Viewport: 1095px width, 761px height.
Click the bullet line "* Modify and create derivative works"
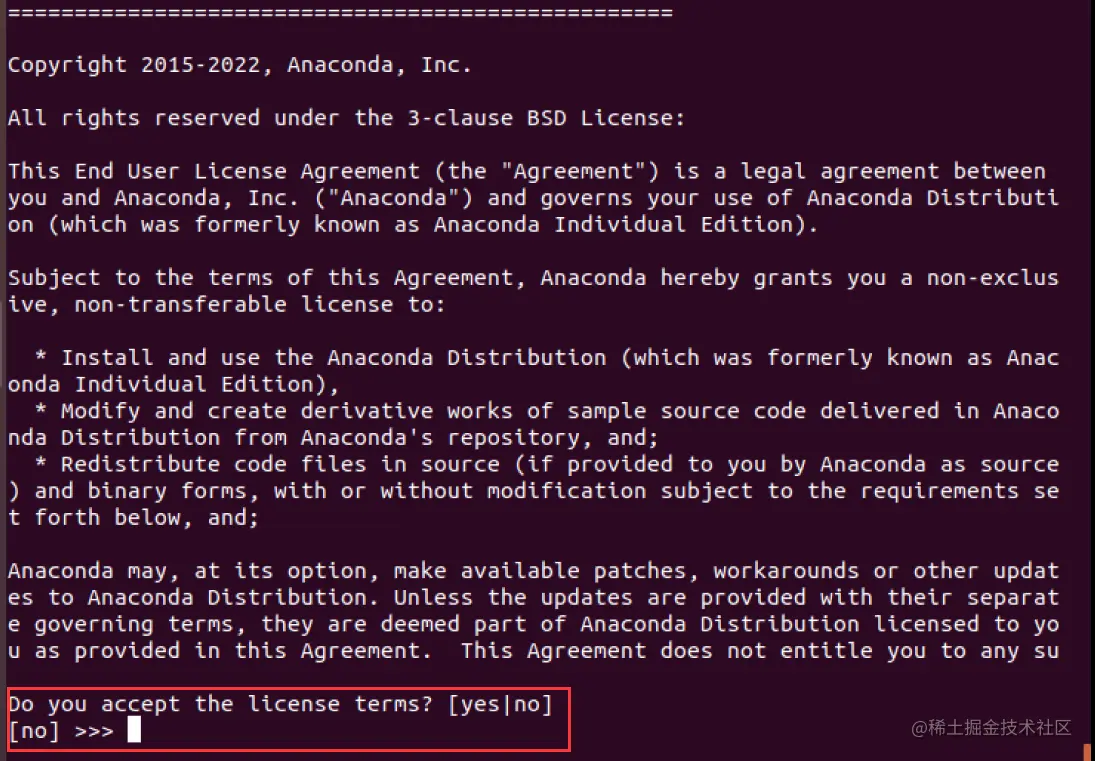click(x=547, y=411)
